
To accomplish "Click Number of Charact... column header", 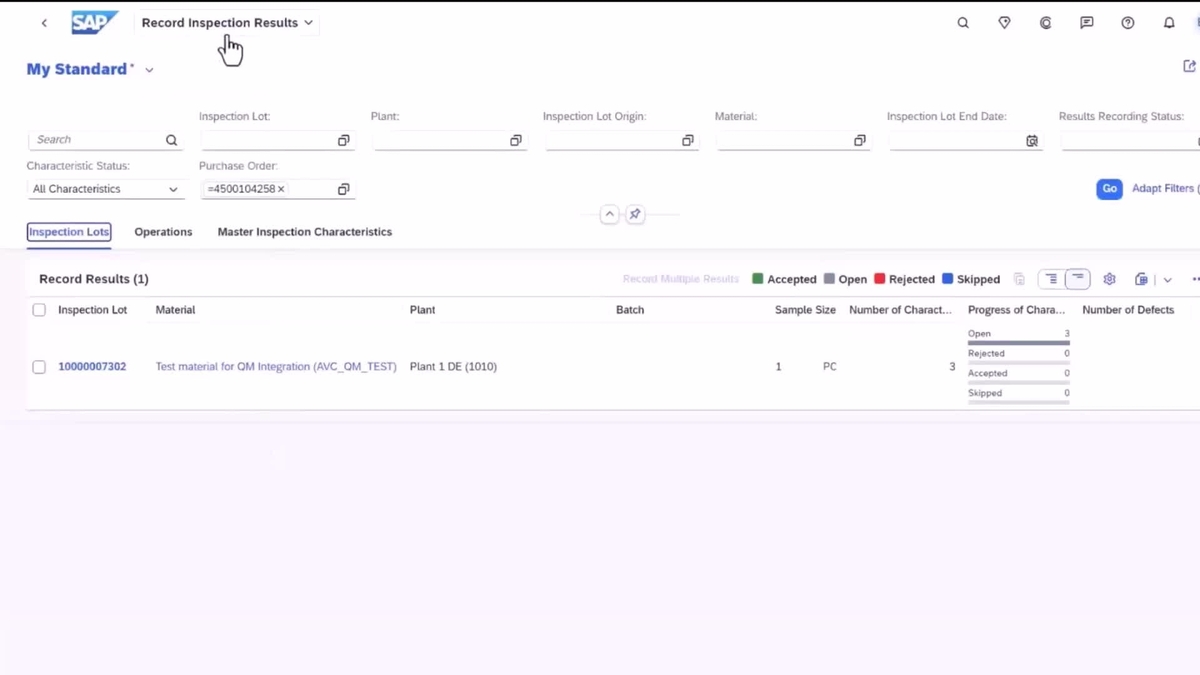I will click(900, 310).
